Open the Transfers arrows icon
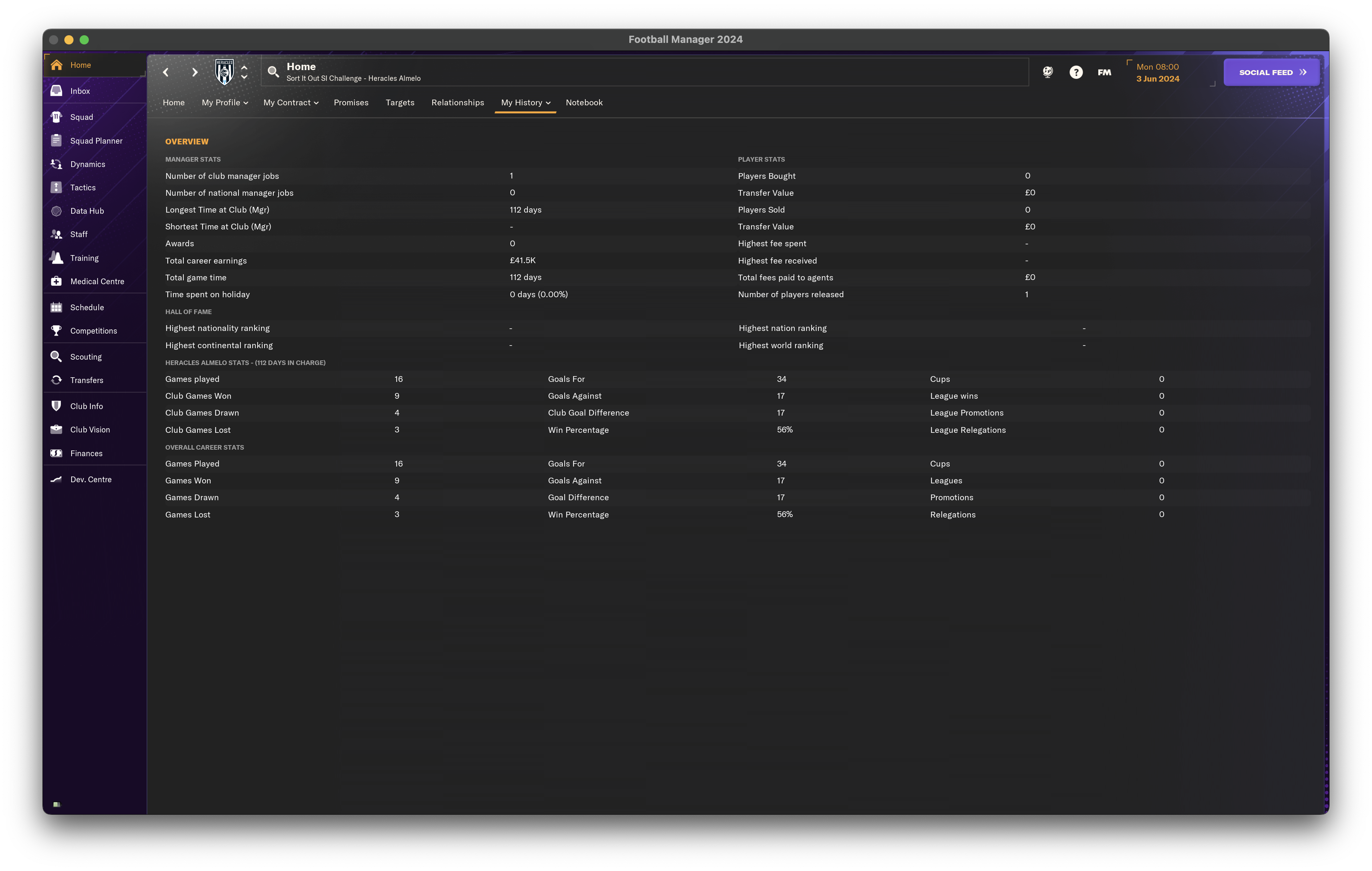 pos(56,380)
